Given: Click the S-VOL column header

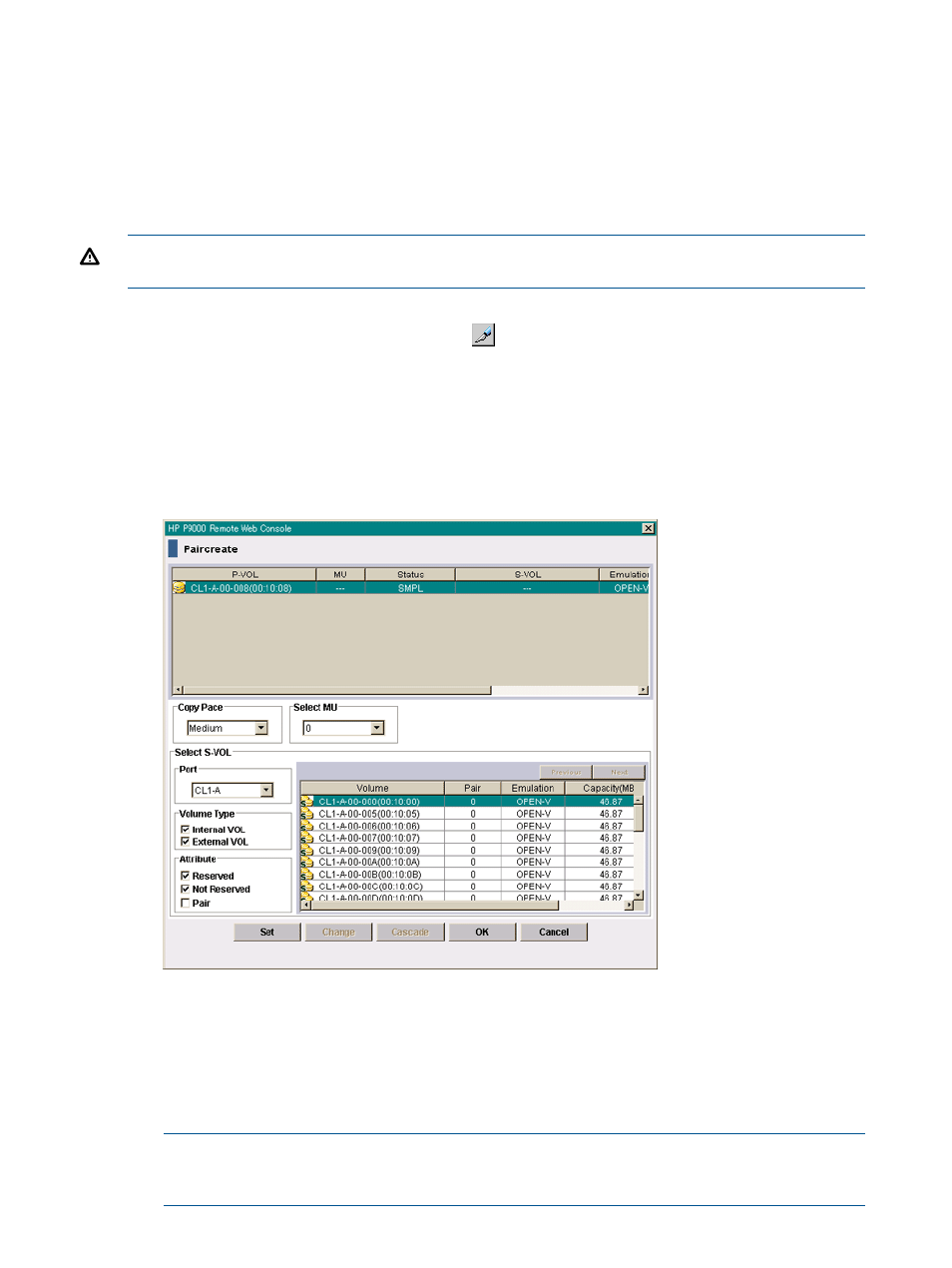Looking at the screenshot, I should [x=527, y=574].
